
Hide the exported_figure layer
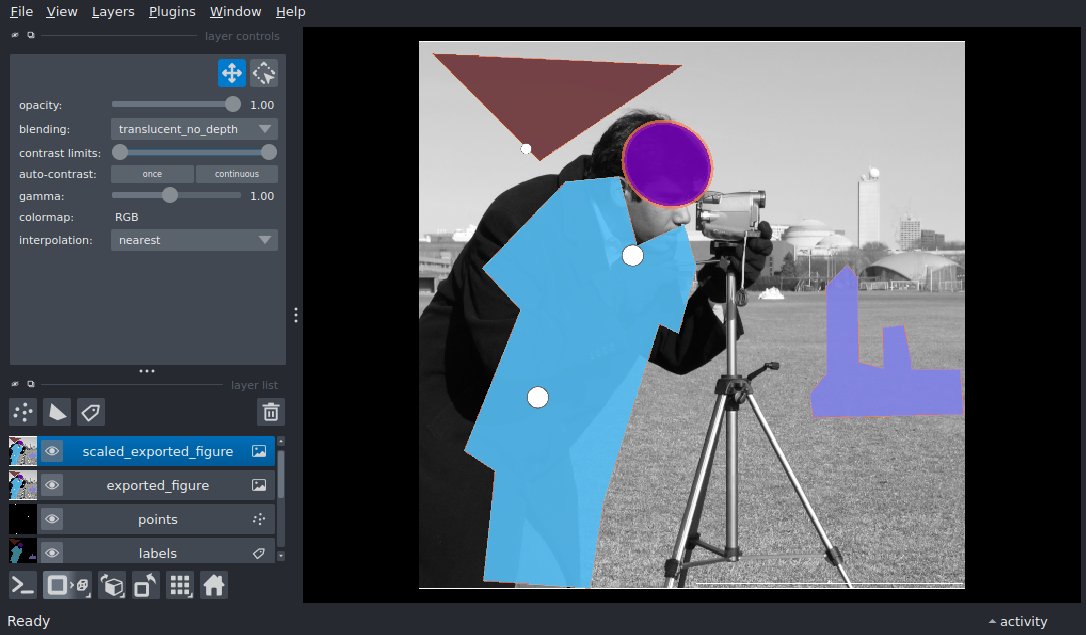pos(52,485)
